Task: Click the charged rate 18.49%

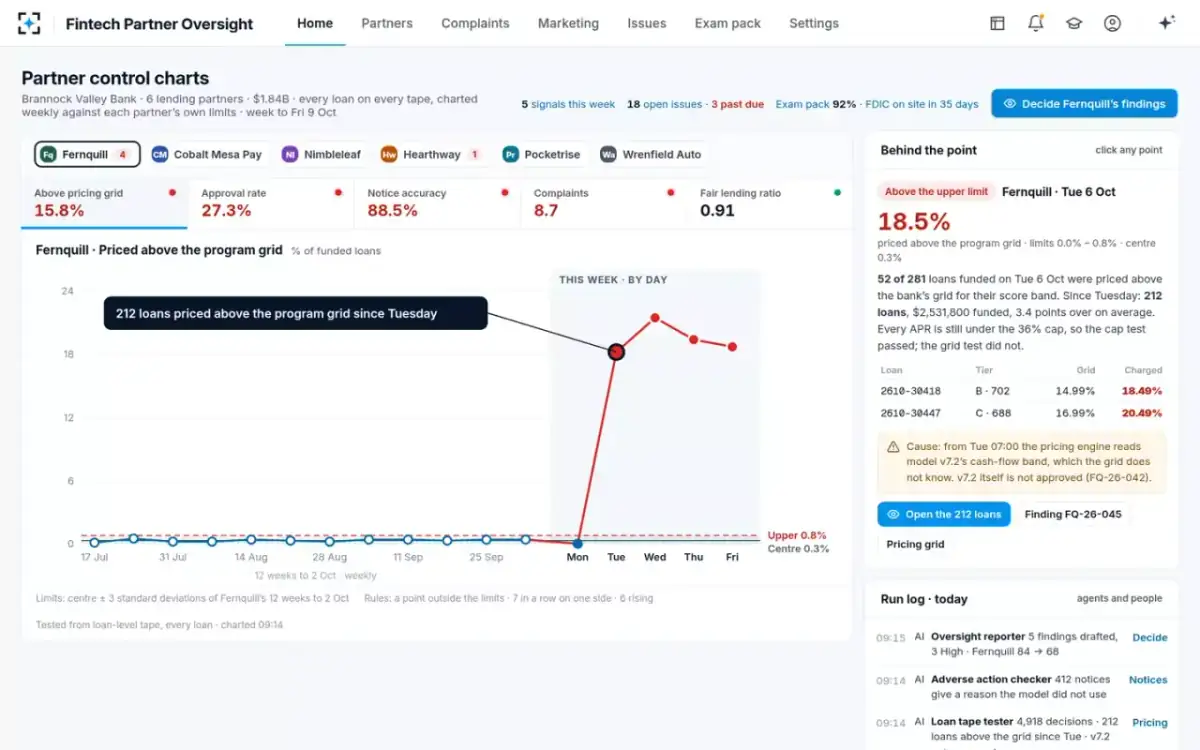Action: 1142,391
